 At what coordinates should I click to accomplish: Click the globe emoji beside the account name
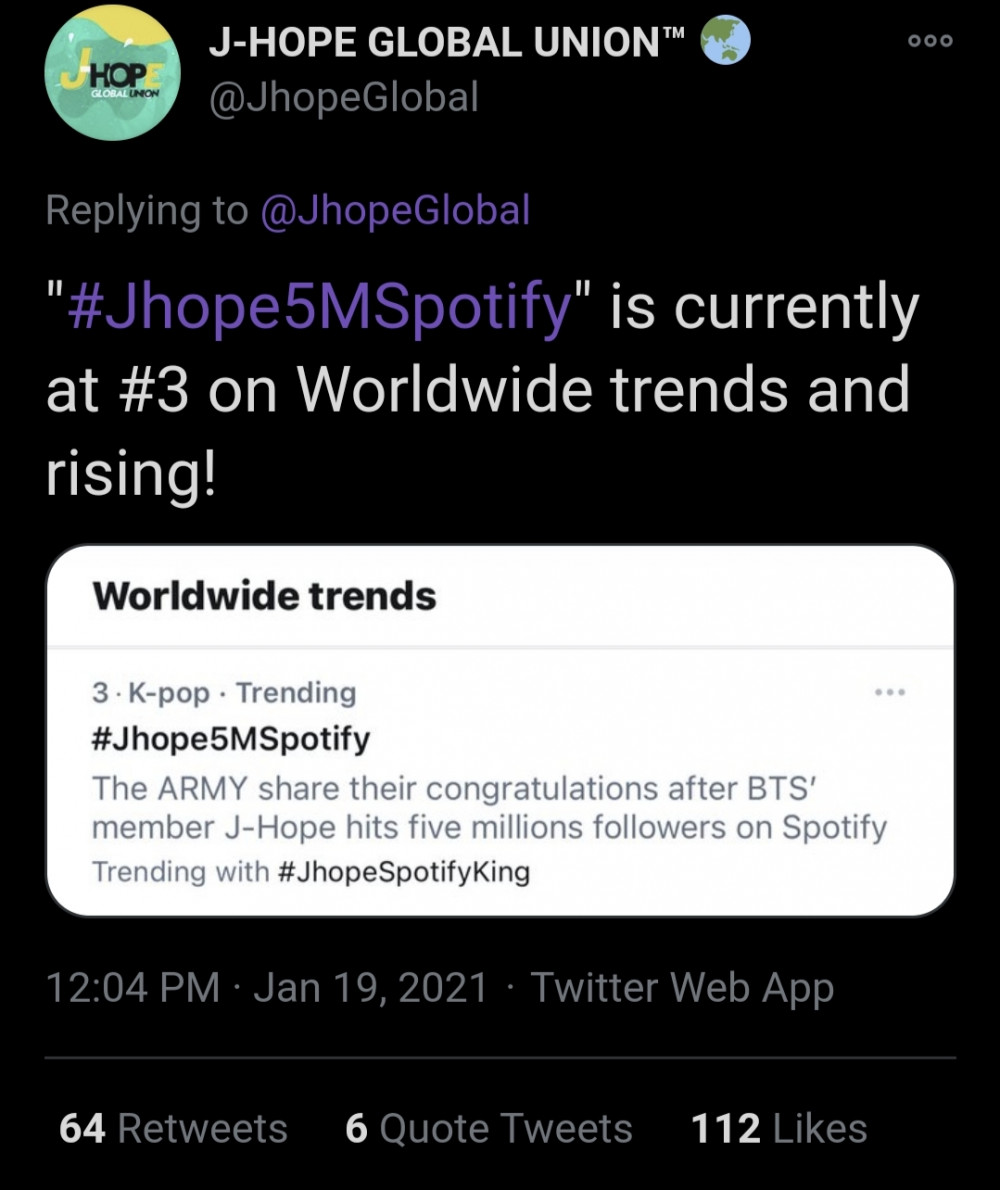[725, 41]
